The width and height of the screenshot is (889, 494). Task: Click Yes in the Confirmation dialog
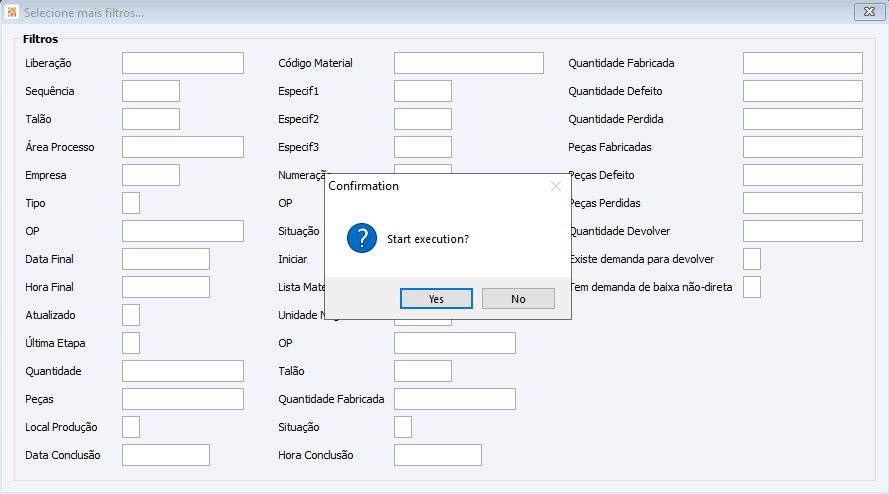[x=436, y=299]
